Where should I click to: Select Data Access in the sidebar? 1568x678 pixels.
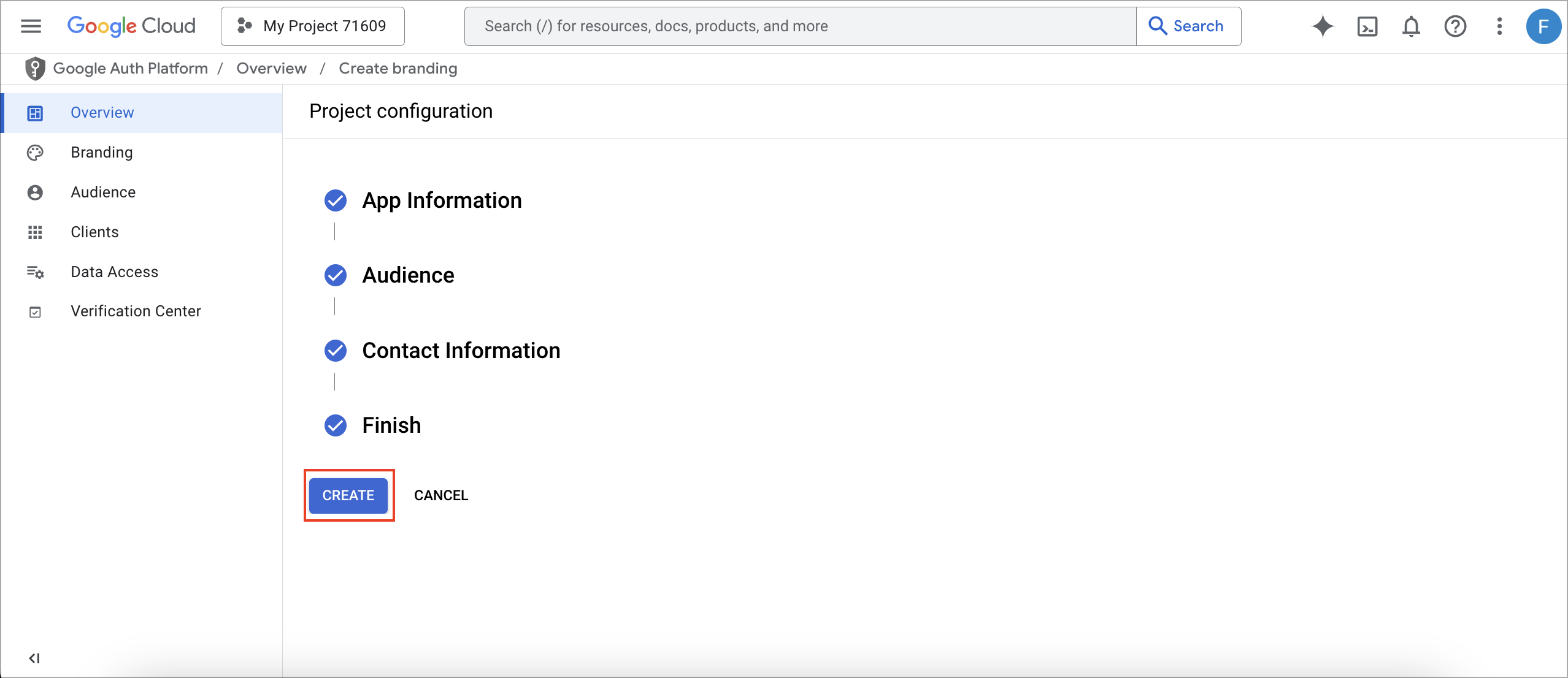pyautogui.click(x=142, y=272)
